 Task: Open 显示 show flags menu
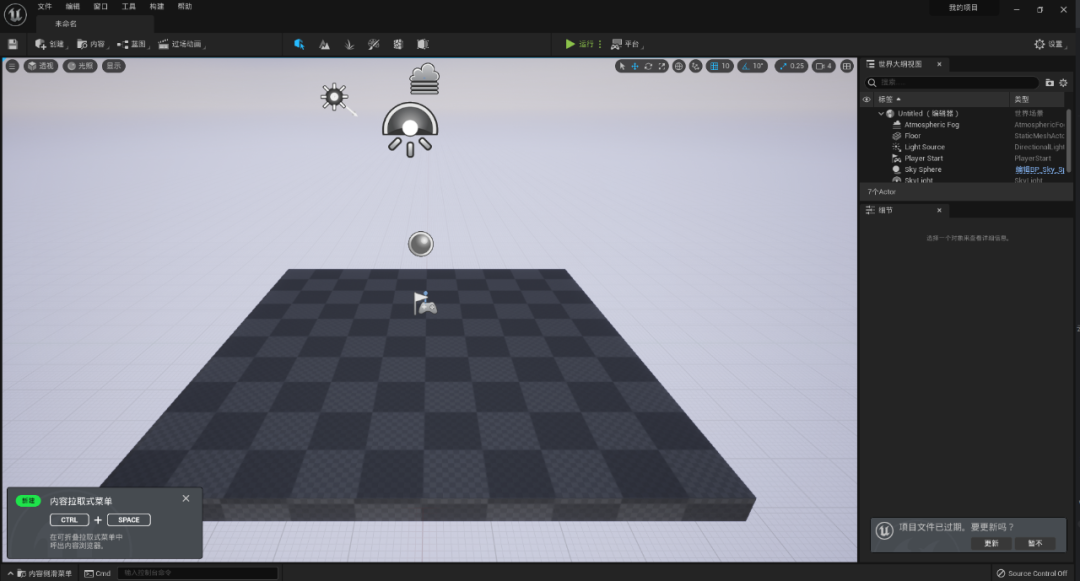click(x=114, y=66)
